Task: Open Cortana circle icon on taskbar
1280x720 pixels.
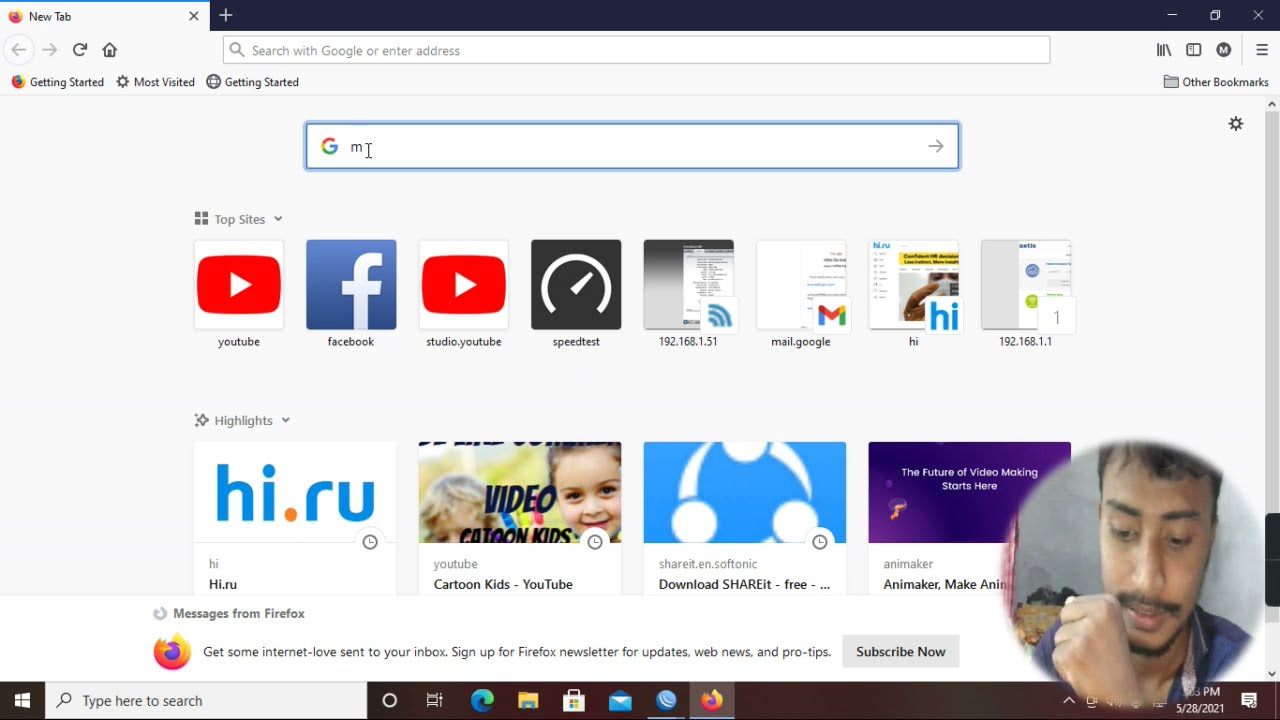Action: click(x=390, y=700)
